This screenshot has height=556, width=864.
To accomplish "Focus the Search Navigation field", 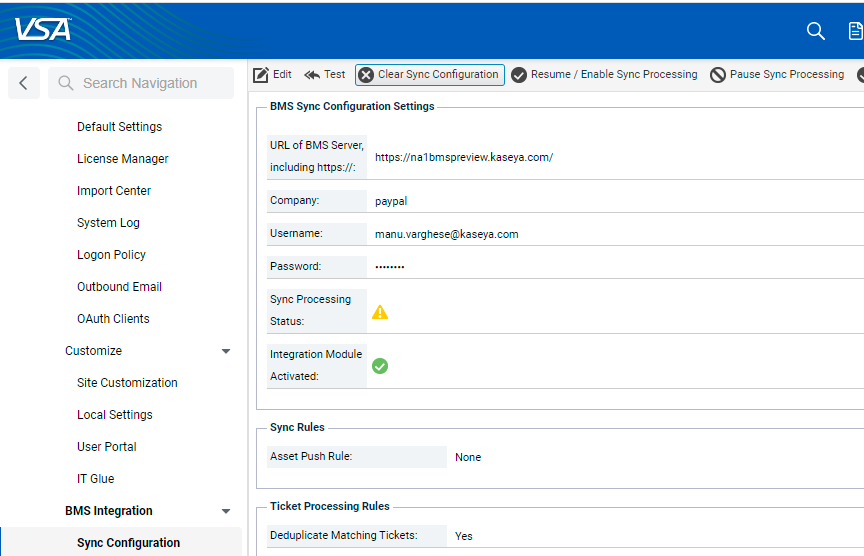I will 141,83.
